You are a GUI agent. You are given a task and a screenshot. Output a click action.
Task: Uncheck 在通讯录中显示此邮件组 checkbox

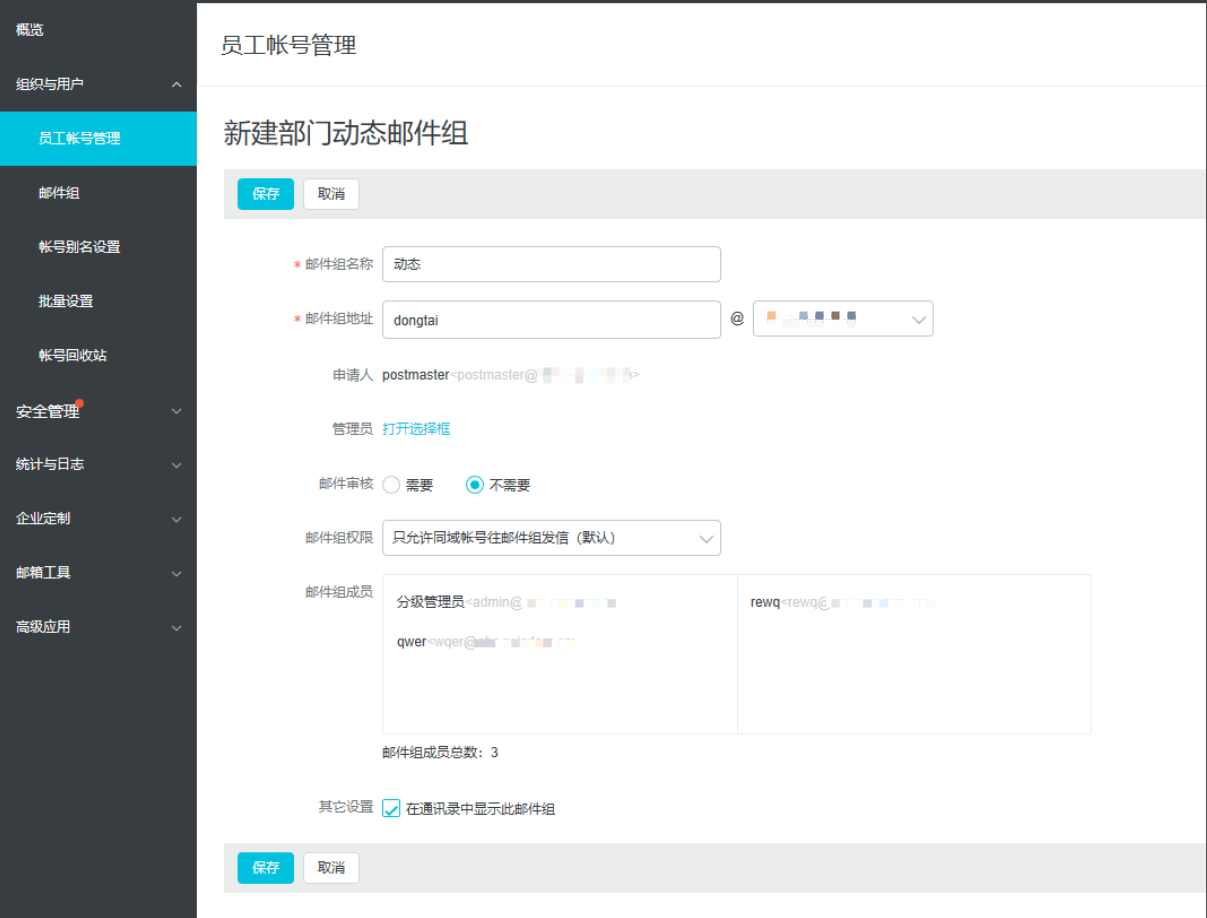pyautogui.click(x=392, y=809)
